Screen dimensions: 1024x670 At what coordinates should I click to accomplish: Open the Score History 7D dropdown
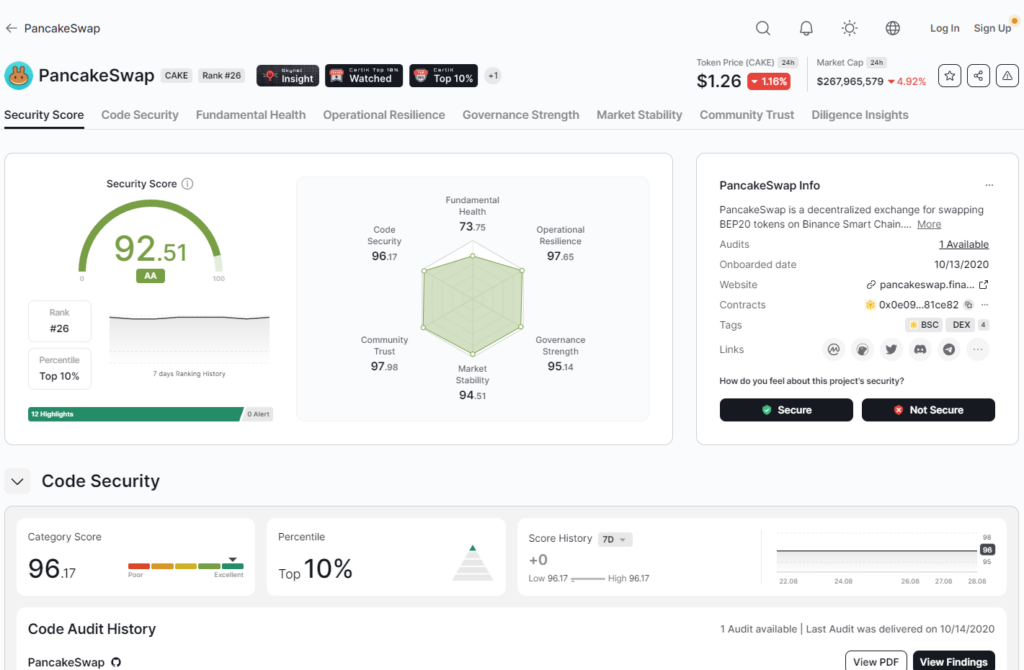pyautogui.click(x=615, y=539)
